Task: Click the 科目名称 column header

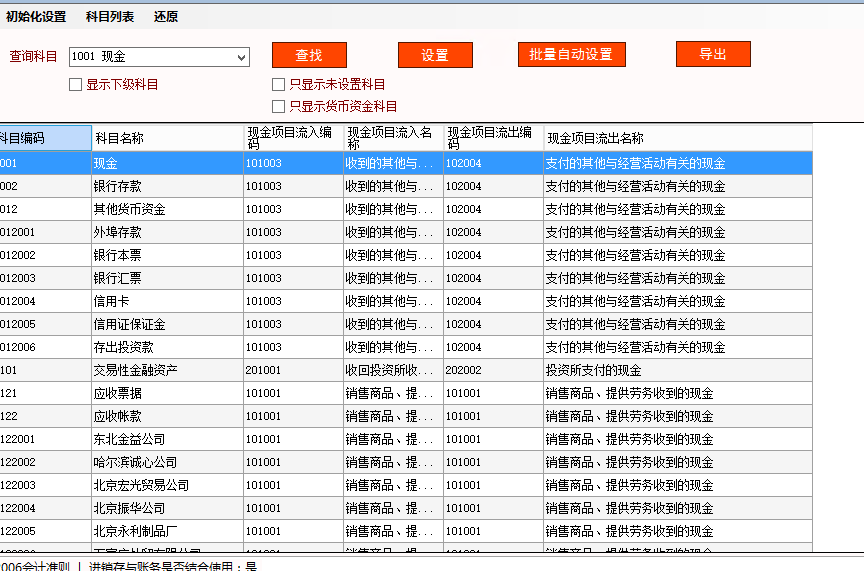Action: [166, 138]
